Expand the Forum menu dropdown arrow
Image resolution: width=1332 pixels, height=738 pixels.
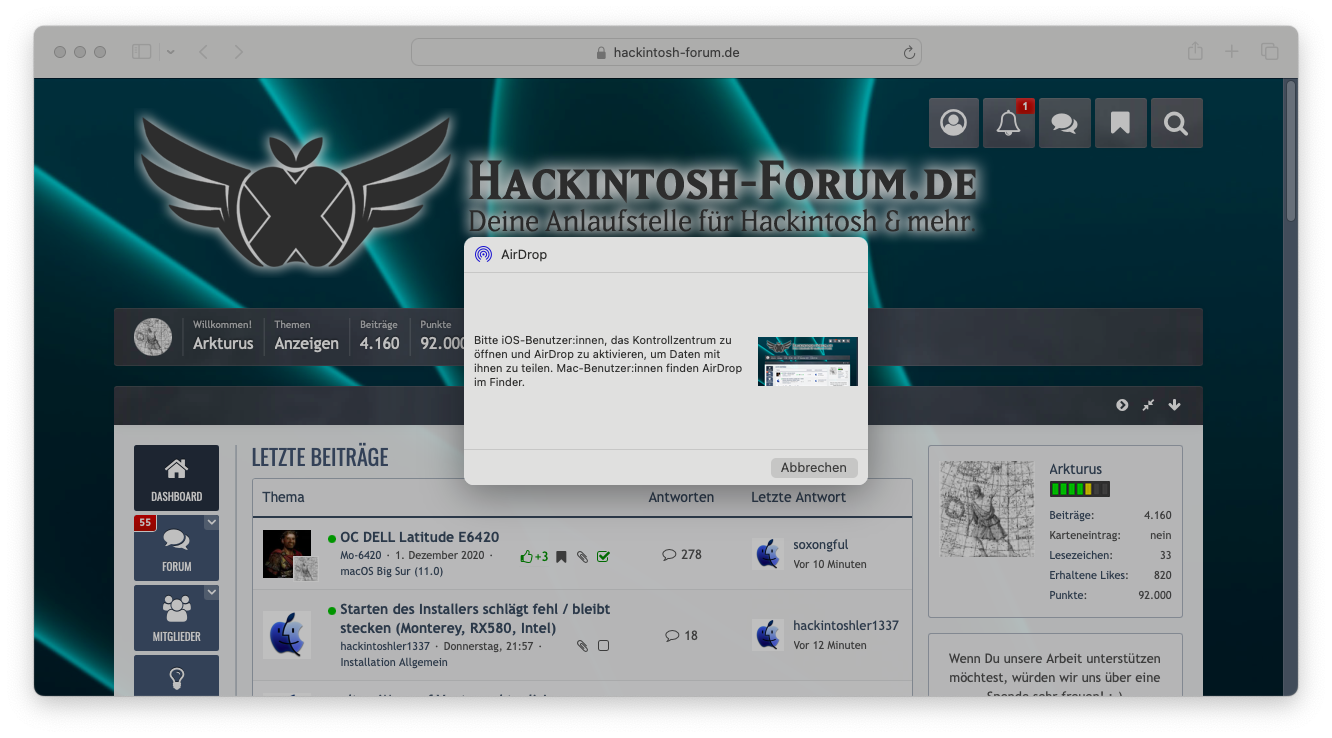click(x=211, y=523)
